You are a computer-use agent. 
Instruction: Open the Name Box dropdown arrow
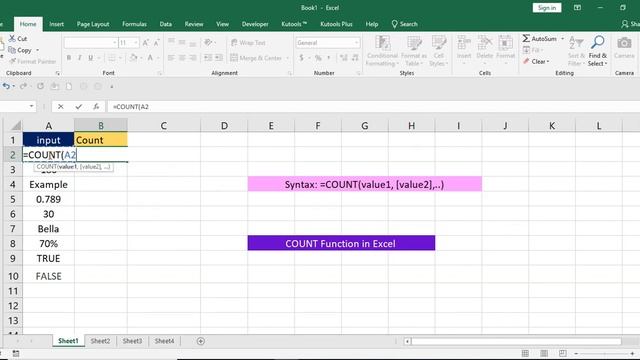point(31,107)
